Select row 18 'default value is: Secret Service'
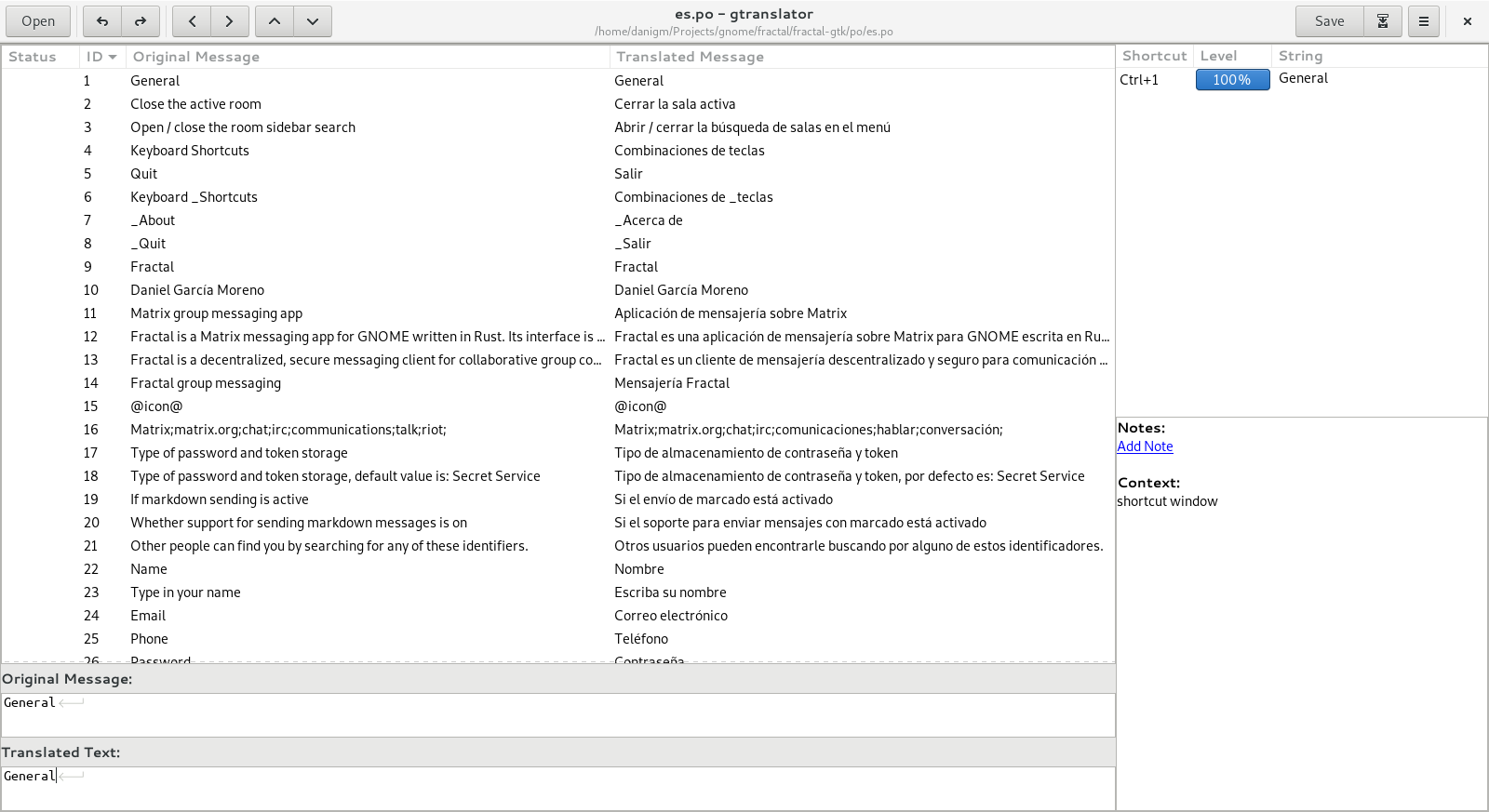This screenshot has height=812, width=1489. click(558, 476)
